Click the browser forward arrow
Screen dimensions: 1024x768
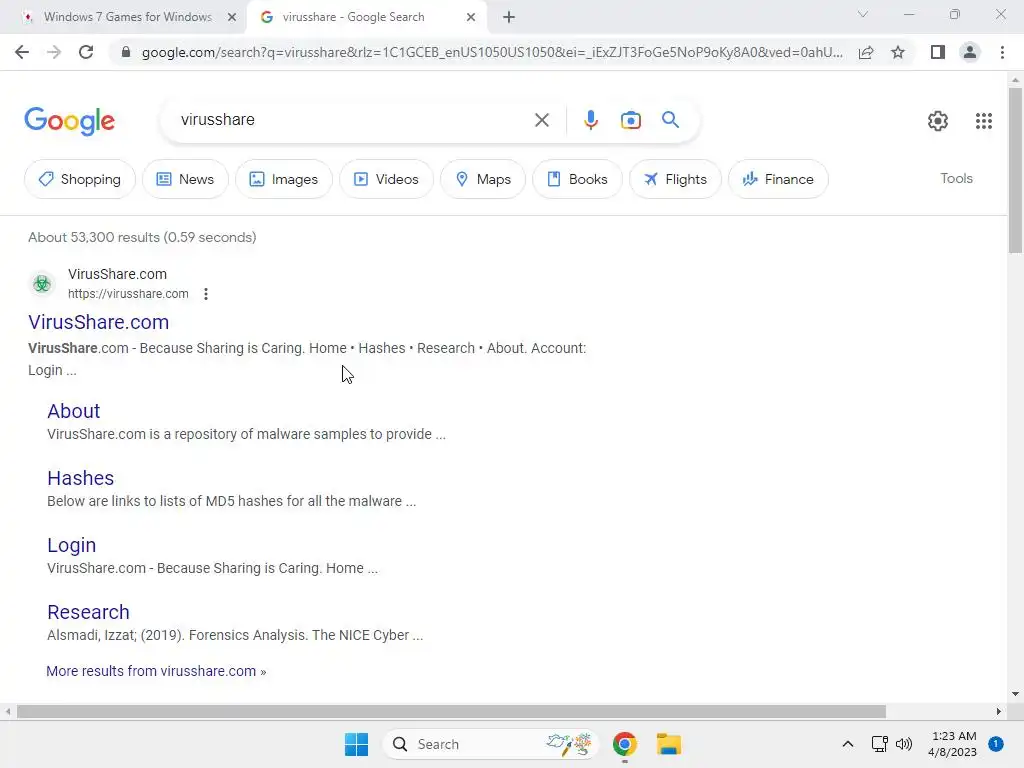[54, 52]
